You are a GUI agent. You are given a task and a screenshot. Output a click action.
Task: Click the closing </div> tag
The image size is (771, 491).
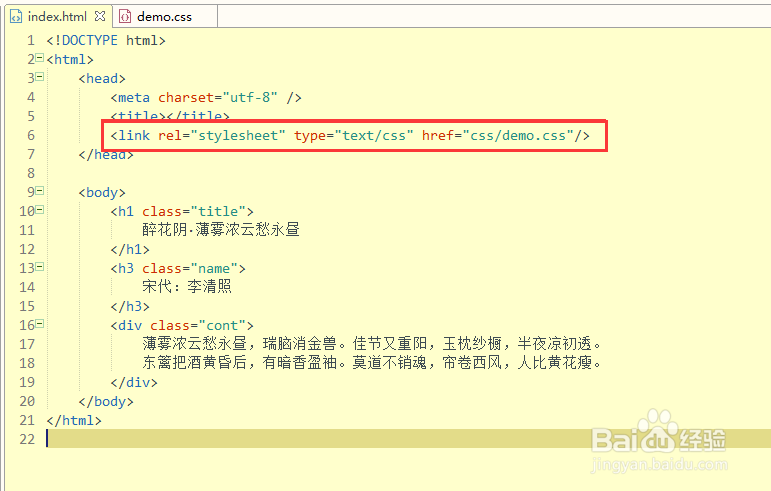[134, 382]
